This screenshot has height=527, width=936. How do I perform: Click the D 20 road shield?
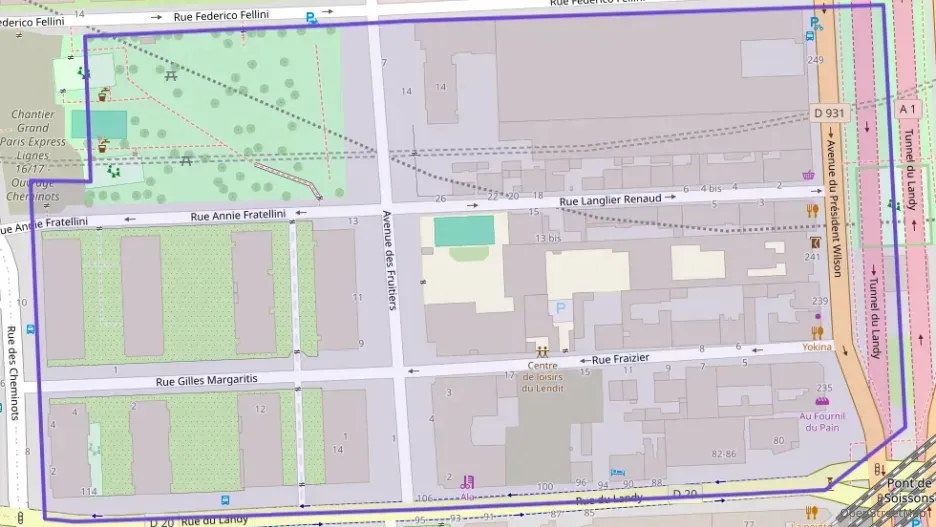click(x=684, y=493)
